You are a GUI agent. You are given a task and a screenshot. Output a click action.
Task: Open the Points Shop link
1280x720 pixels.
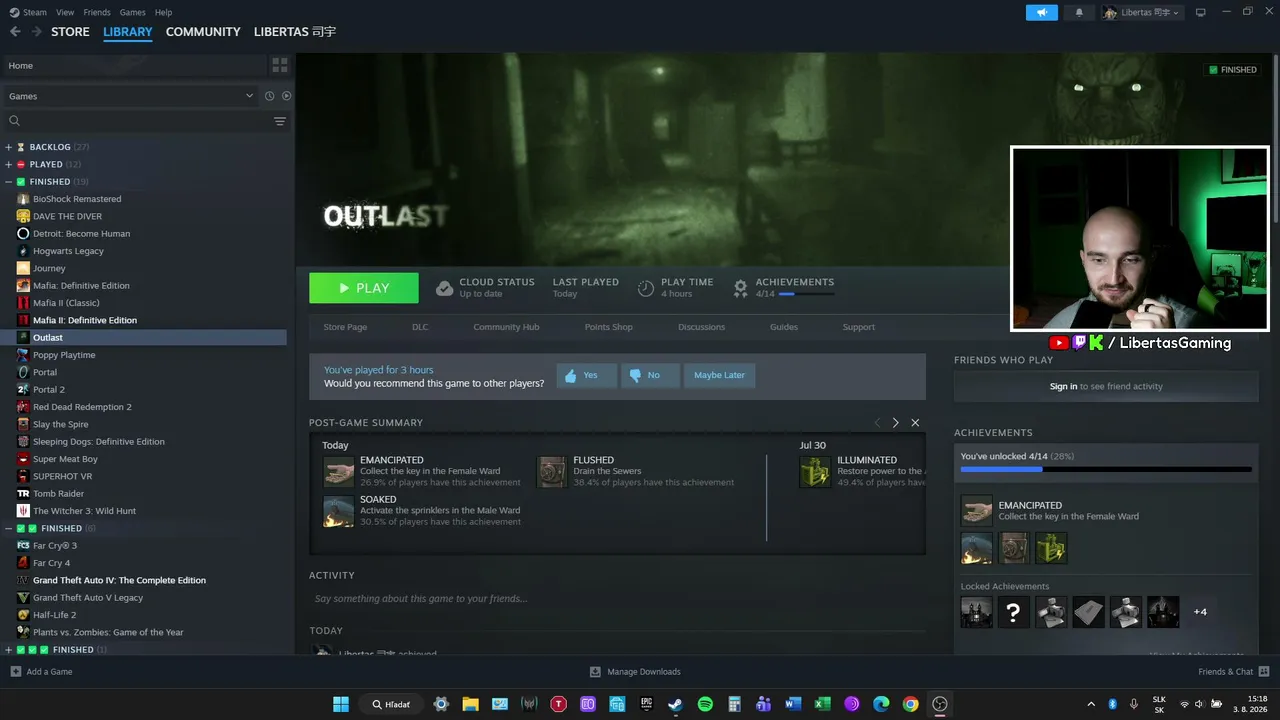tap(609, 327)
